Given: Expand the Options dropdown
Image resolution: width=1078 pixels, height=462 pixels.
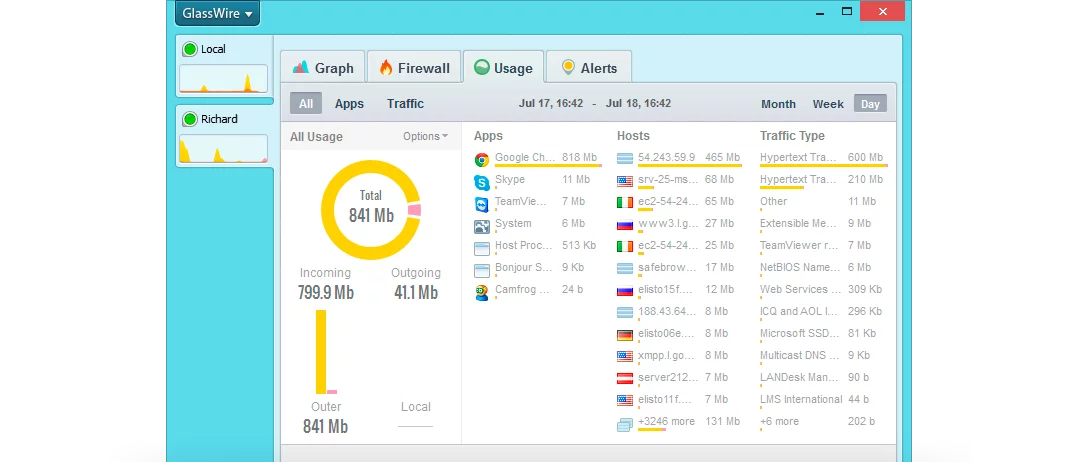Looking at the screenshot, I should tap(425, 137).
